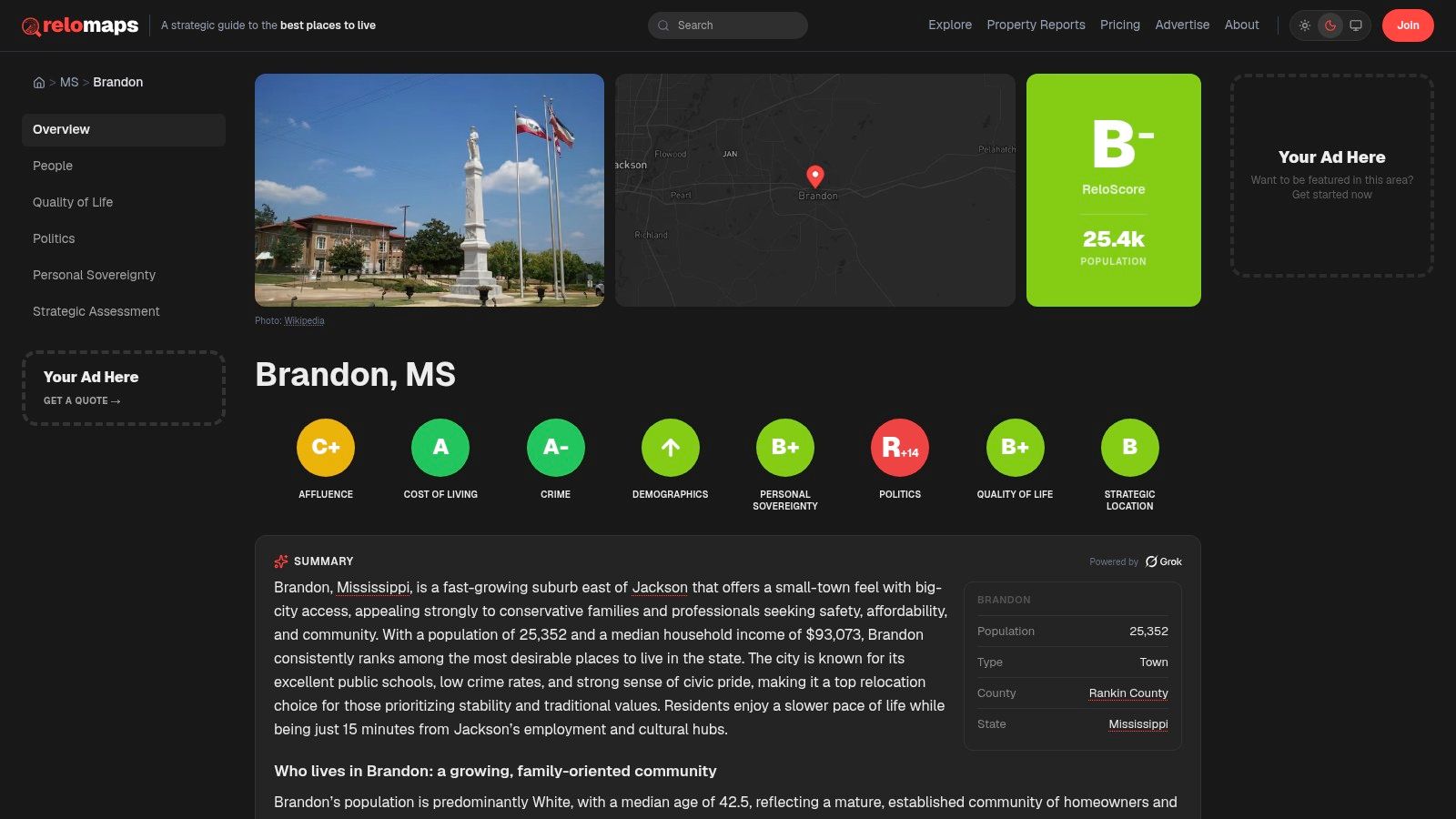The image size is (1456, 819).
Task: Click the search magnifier icon
Action: coord(663,25)
